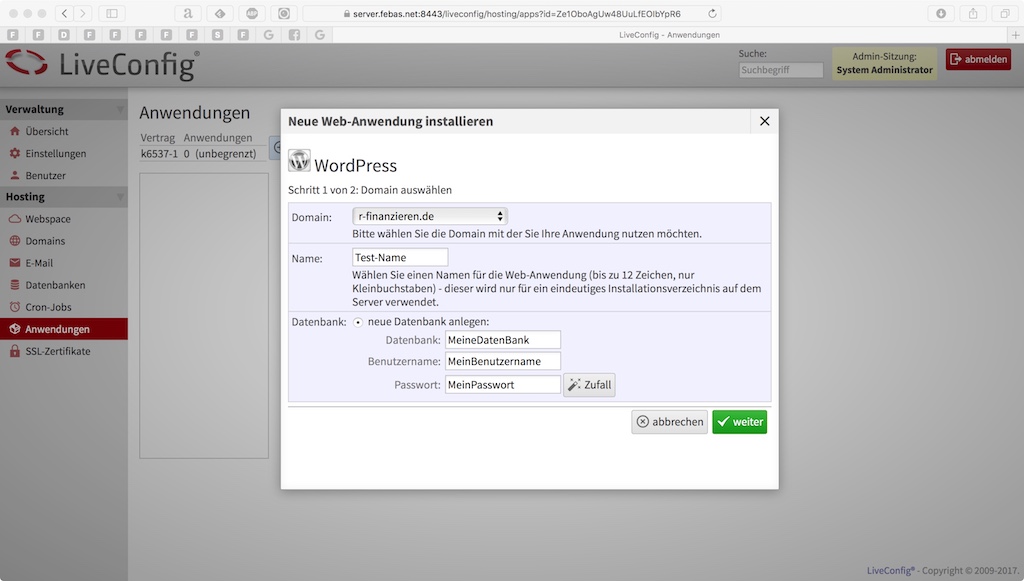Screen dimensions: 1024x581
Task: Reload the page with the refresh icon
Action: point(712,13)
